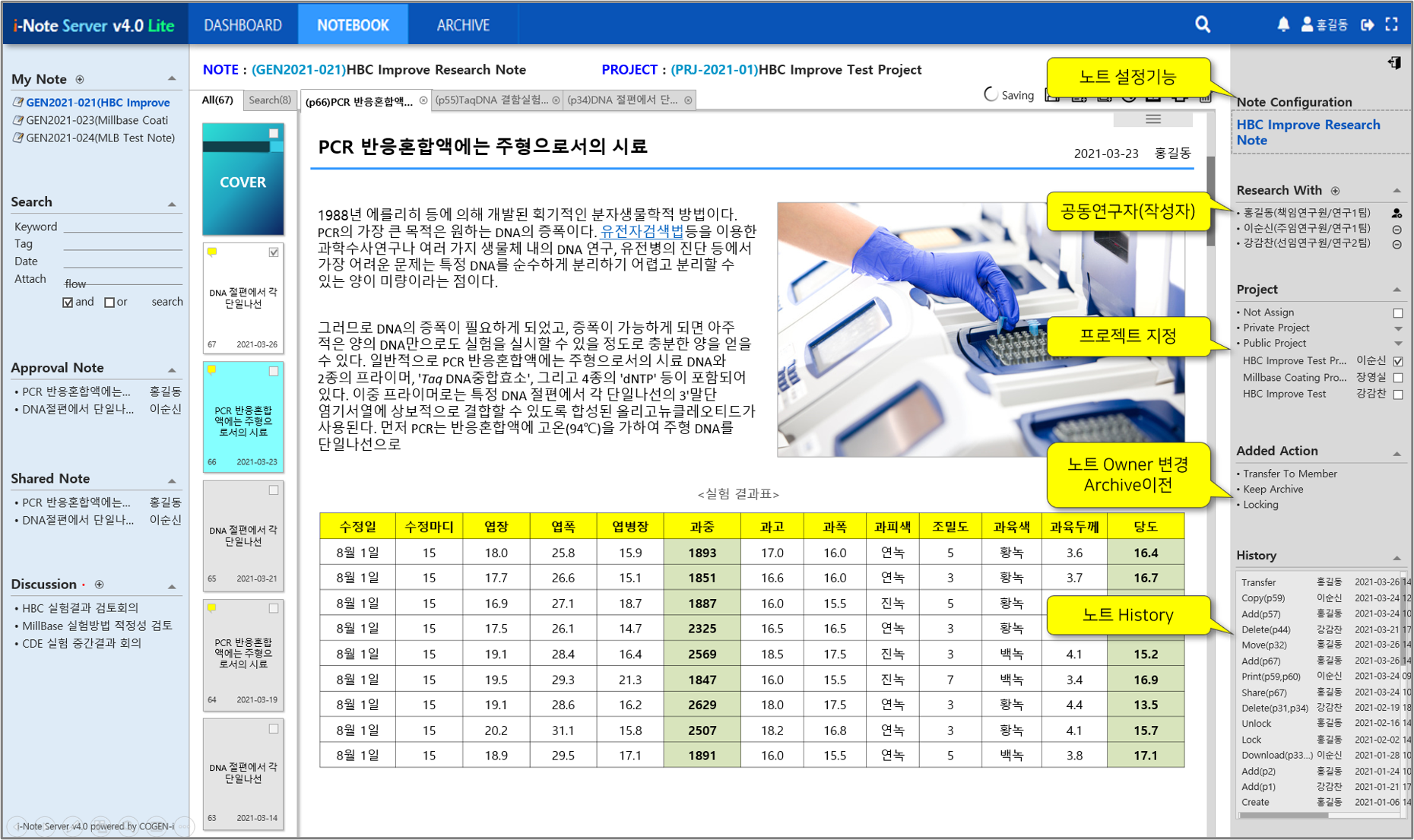Open the hamburger menu above the page title
1414x840 pixels.
pyautogui.click(x=1152, y=119)
